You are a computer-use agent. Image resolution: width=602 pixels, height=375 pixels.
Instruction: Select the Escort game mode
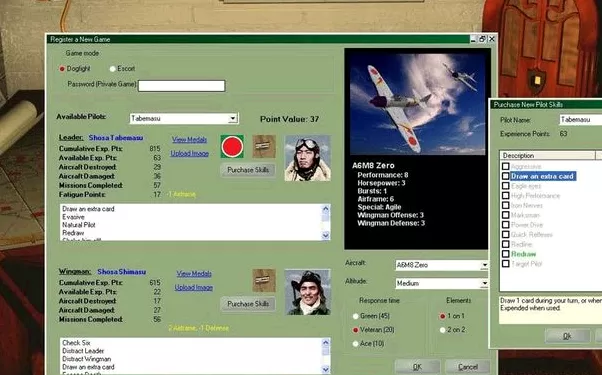tap(112, 69)
